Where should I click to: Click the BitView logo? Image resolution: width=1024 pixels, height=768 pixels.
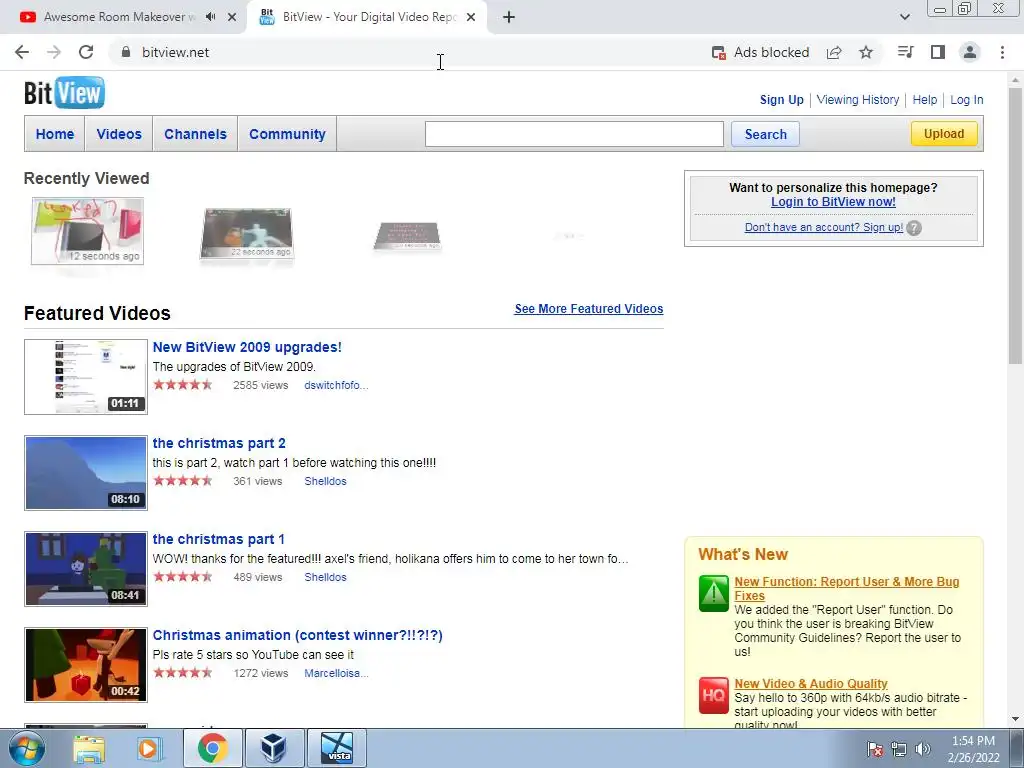64,93
